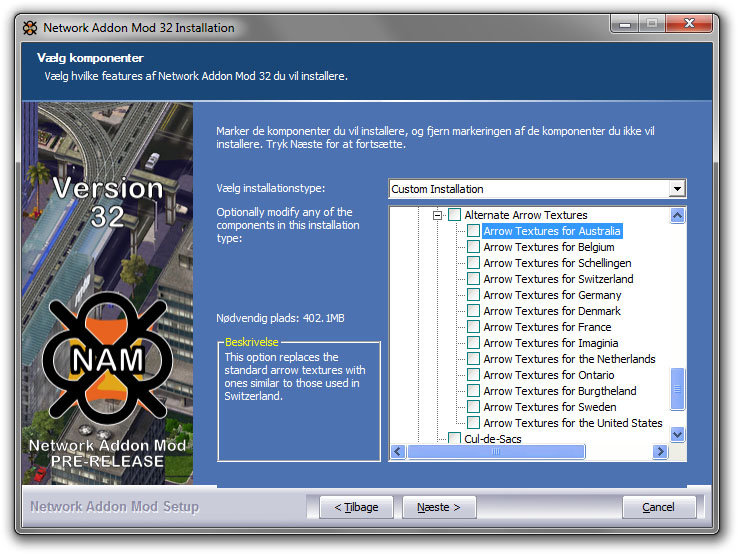Check the Arrow Textures for Imaginia checkbox
The height and width of the screenshot is (554, 738).
pos(473,343)
